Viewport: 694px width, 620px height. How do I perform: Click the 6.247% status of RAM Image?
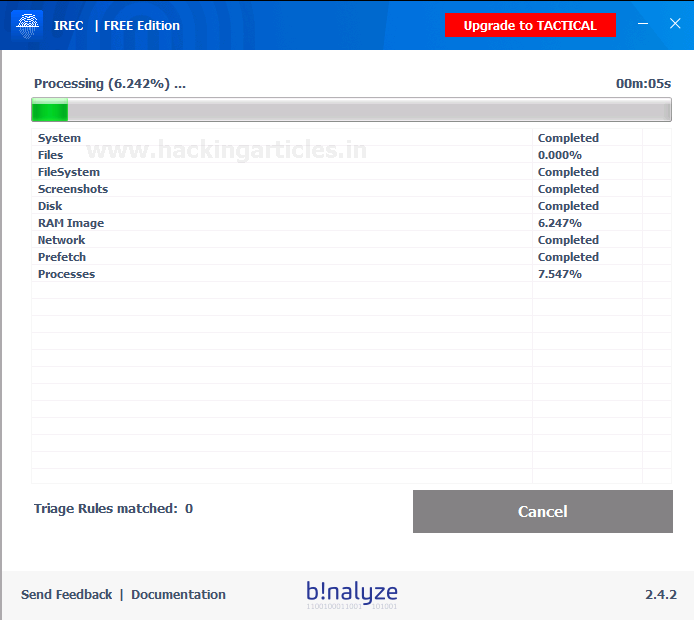click(559, 223)
